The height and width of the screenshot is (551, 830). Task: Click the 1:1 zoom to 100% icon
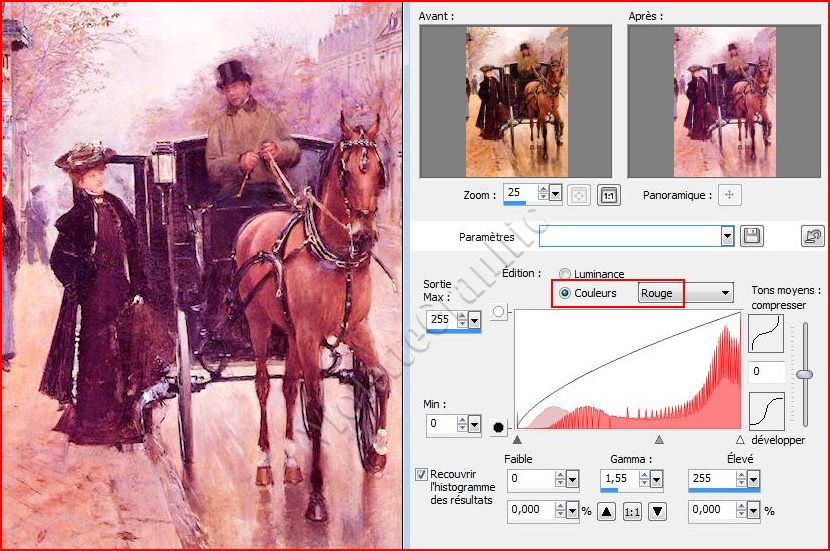point(607,195)
